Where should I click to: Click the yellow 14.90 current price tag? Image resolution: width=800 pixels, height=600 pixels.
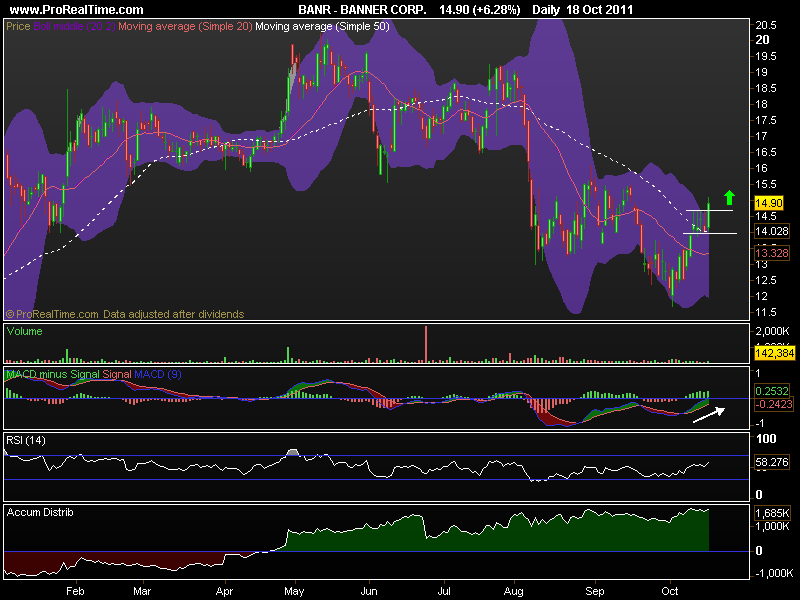tap(769, 203)
